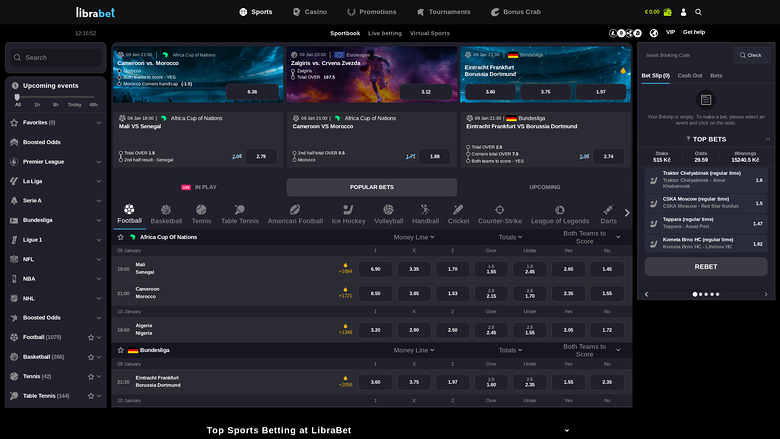Star the Football category in sidebar

coord(91,337)
